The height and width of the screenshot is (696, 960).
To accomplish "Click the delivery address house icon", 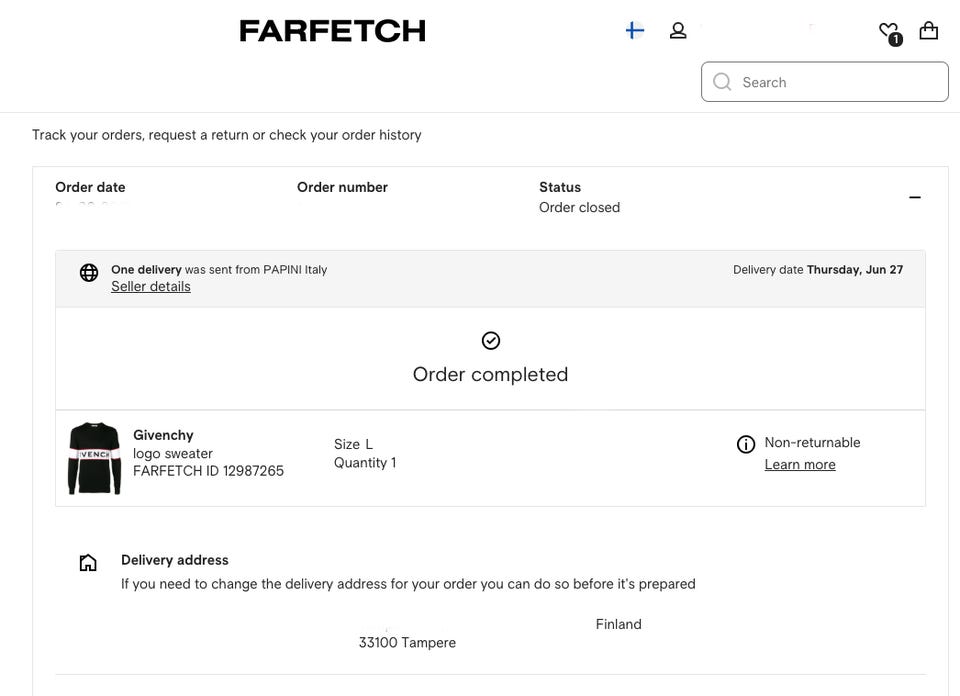I will (88, 563).
